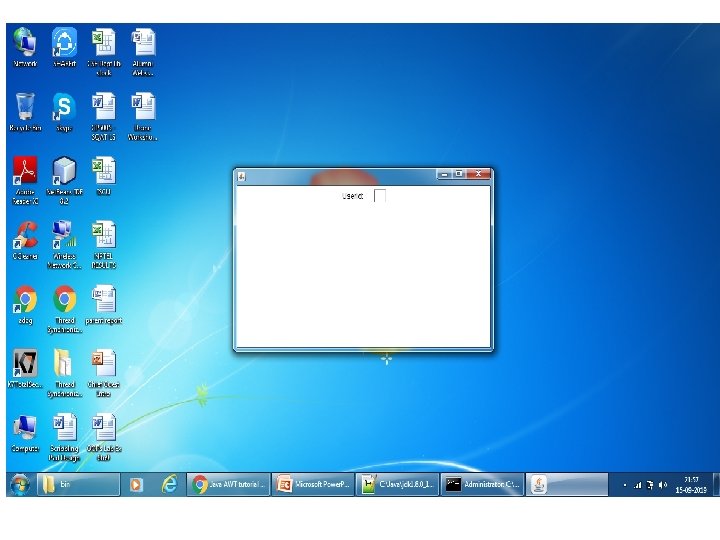Open the K7TotalSecurity shortcut
720x540 pixels.
[25, 368]
